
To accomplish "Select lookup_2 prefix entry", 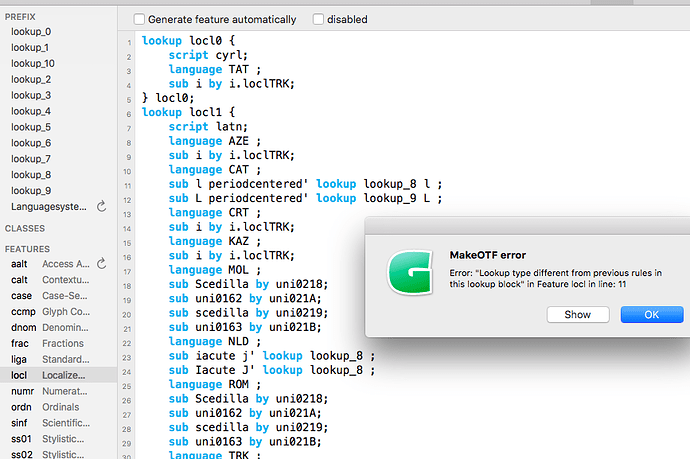I will pos(31,79).
